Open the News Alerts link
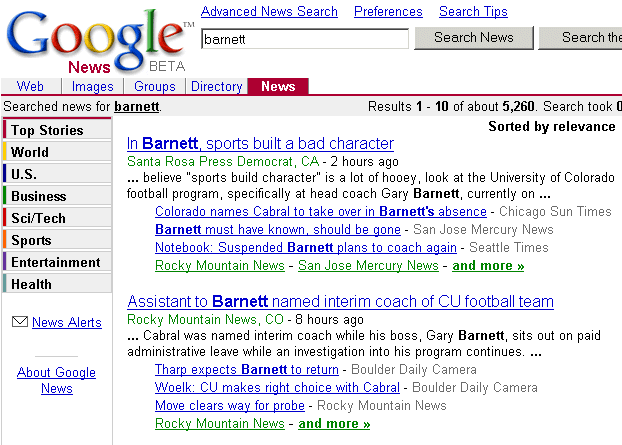The height and width of the screenshot is (445, 622). (67, 322)
